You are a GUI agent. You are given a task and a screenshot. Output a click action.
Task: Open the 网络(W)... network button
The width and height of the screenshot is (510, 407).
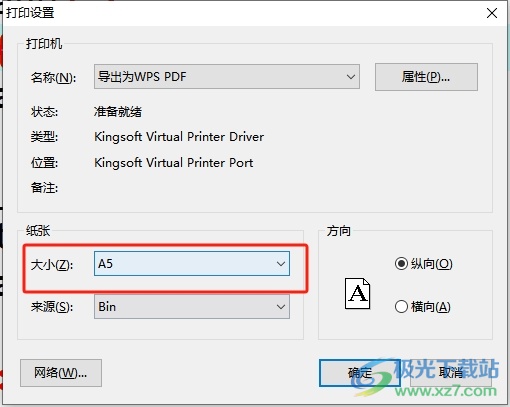click(x=61, y=373)
